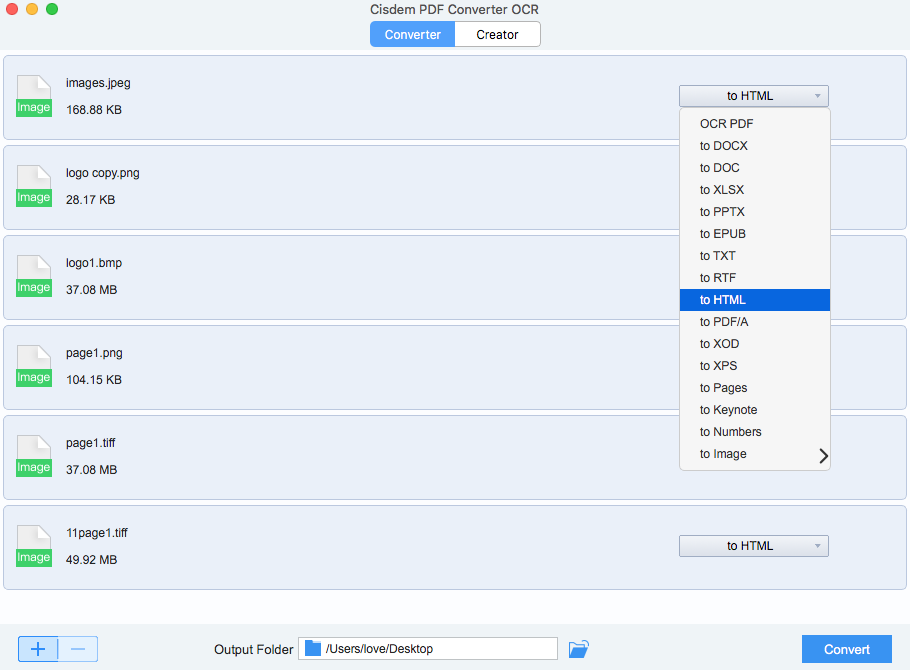Open the format dropdown for 11page1.tiff

coord(753,546)
